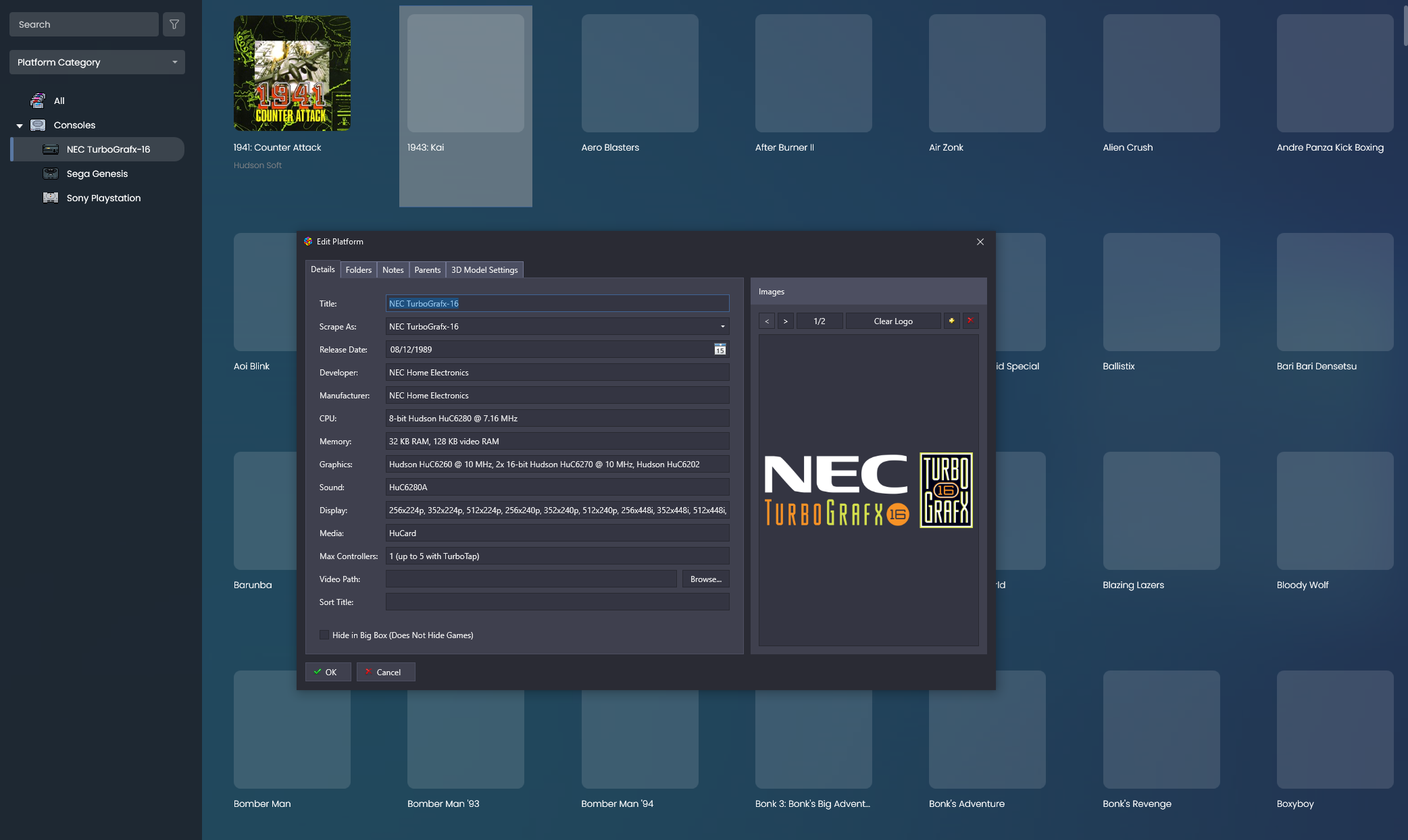Click the Media input field

(x=557, y=533)
